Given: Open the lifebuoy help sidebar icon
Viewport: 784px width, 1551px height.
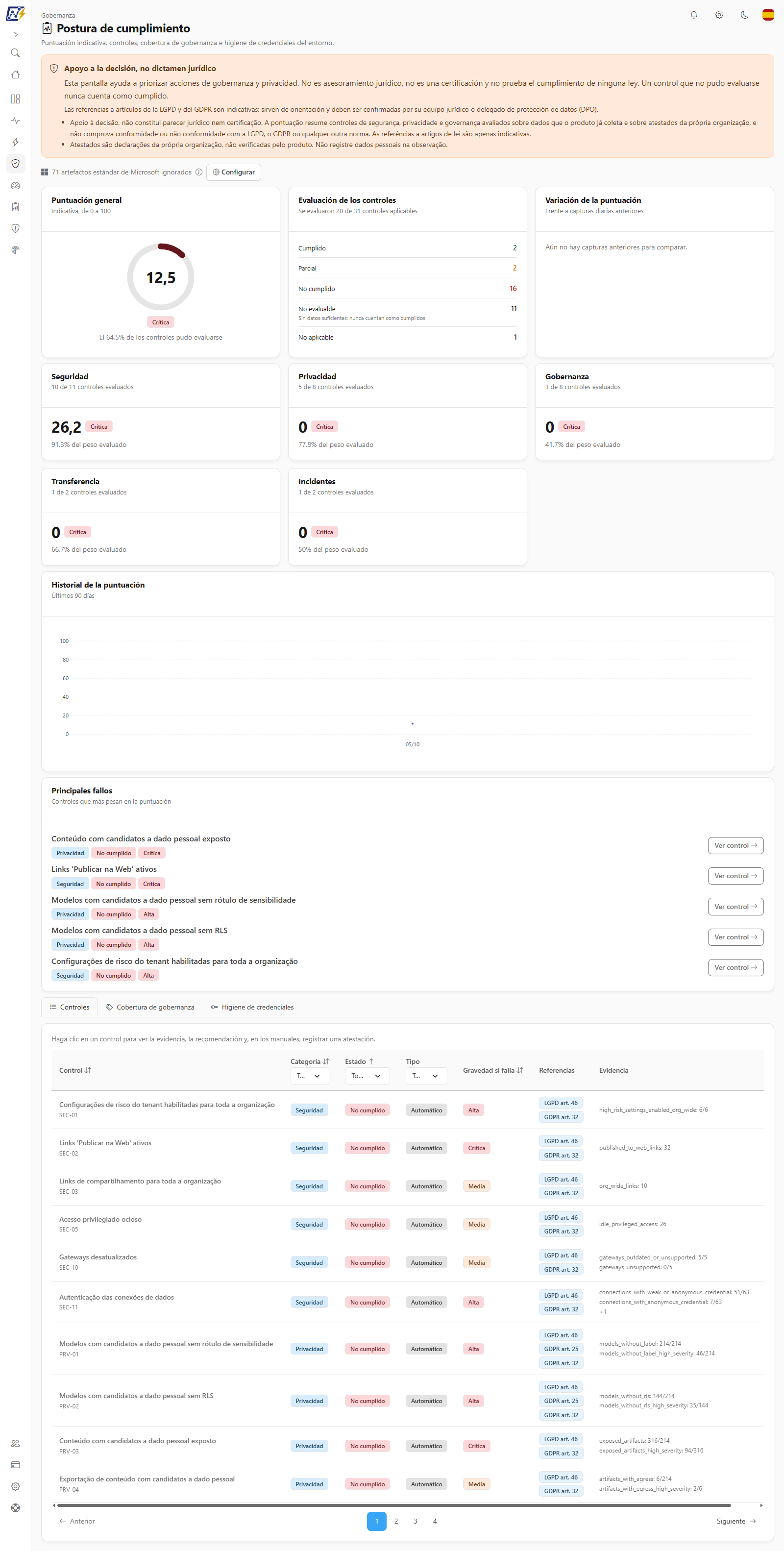Looking at the screenshot, I should [x=16, y=1508].
